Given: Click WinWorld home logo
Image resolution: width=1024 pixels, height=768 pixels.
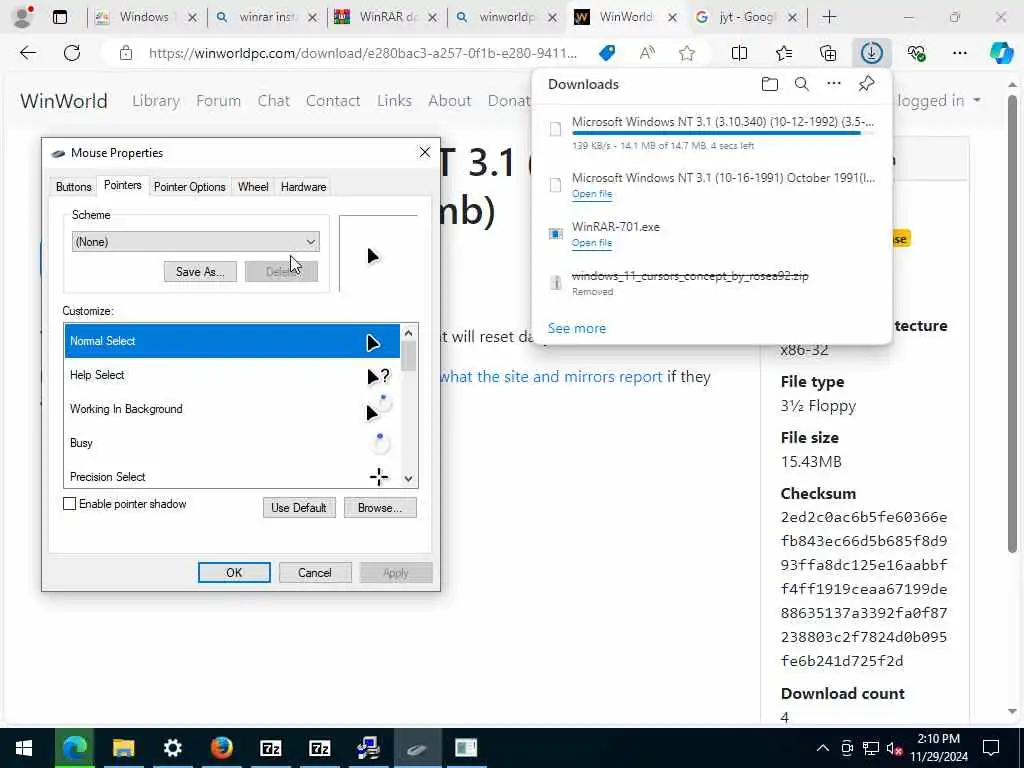Looking at the screenshot, I should pos(64,101).
